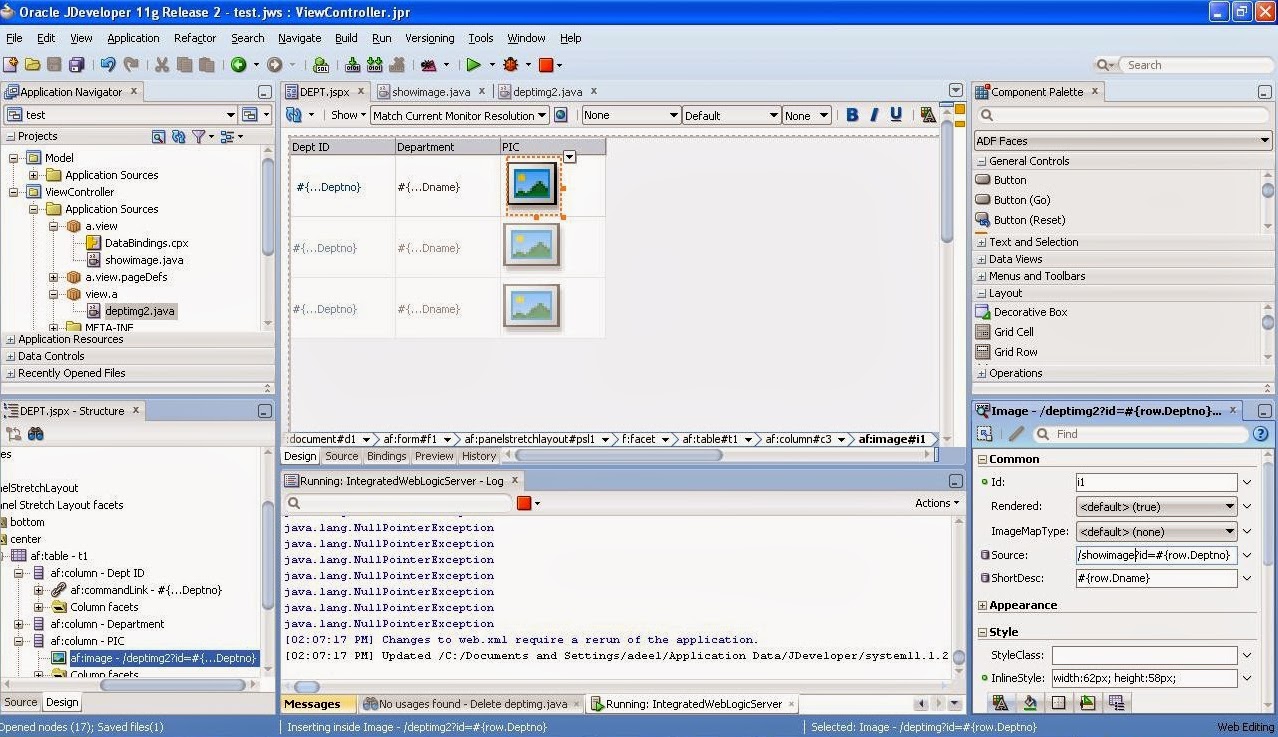Click the Cut scissors toolbar icon
The width and height of the screenshot is (1278, 737).
(161, 63)
